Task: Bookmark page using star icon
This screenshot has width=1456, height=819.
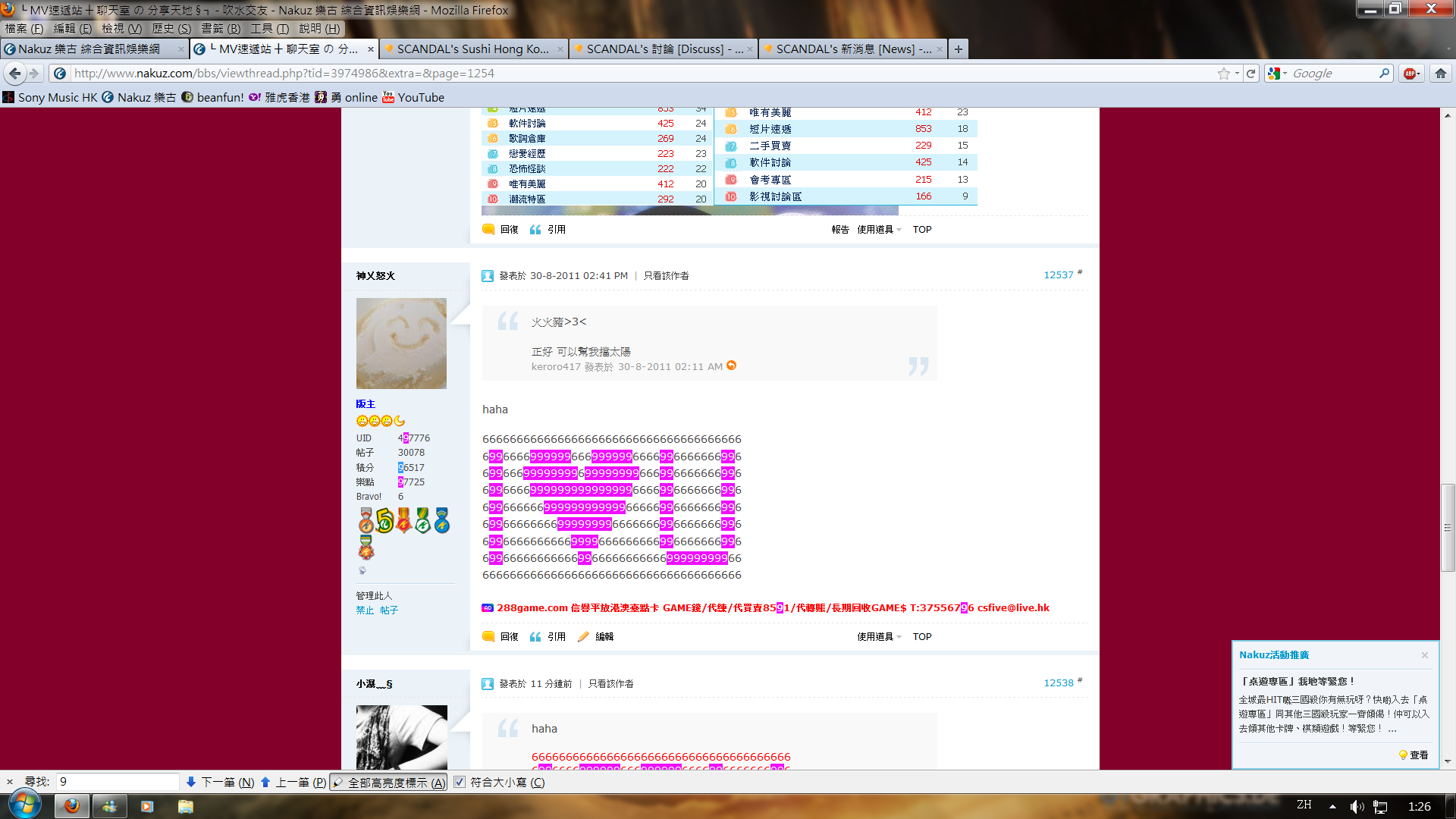Action: pyautogui.click(x=1223, y=74)
